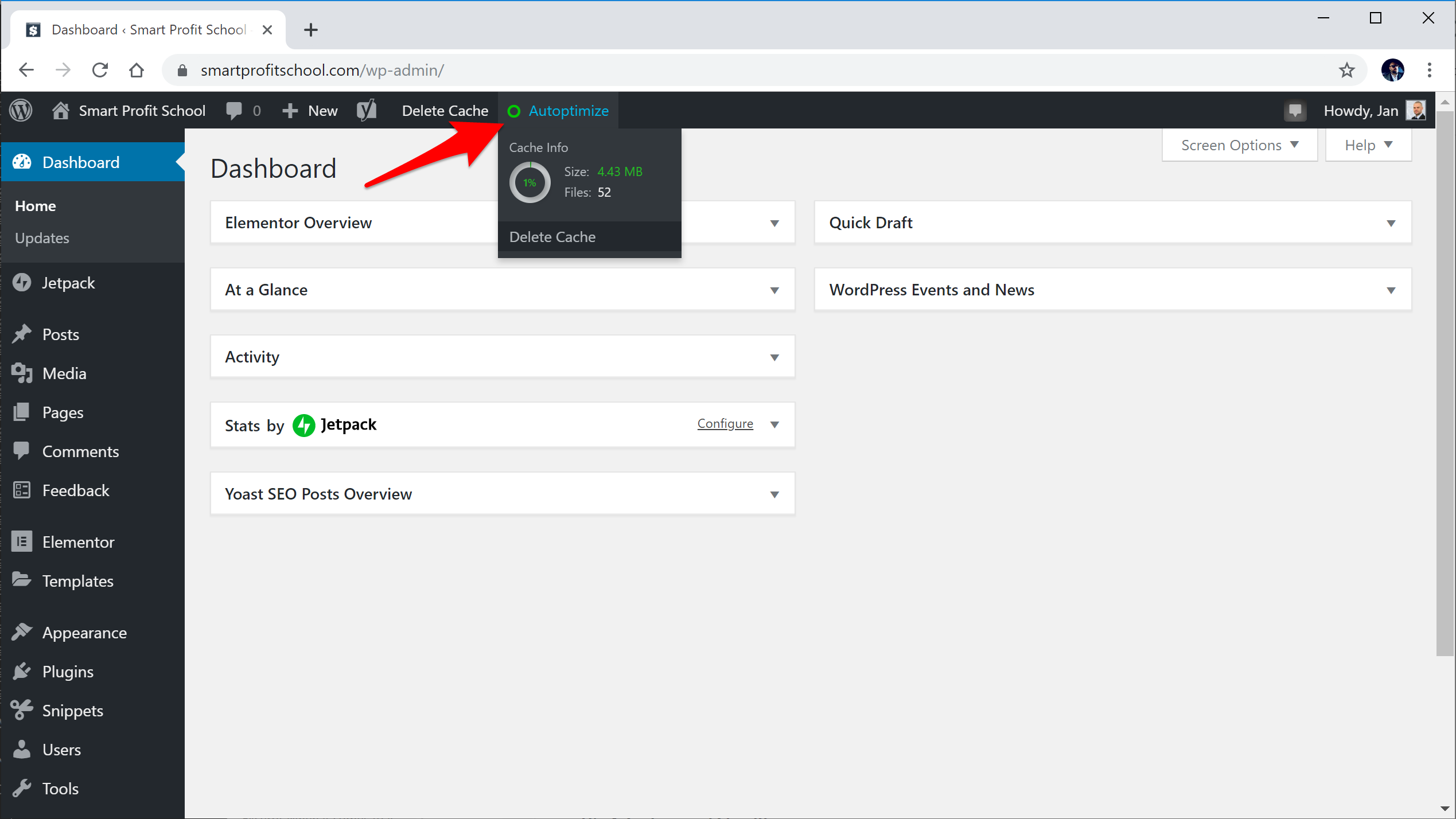Open the WordPress logo menu
The height and width of the screenshot is (819, 1456).
(21, 110)
